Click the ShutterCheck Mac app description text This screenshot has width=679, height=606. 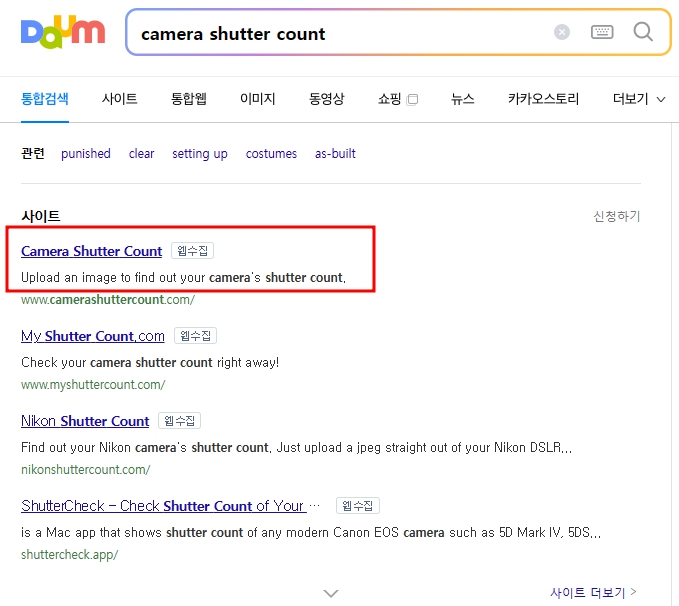tap(311, 532)
